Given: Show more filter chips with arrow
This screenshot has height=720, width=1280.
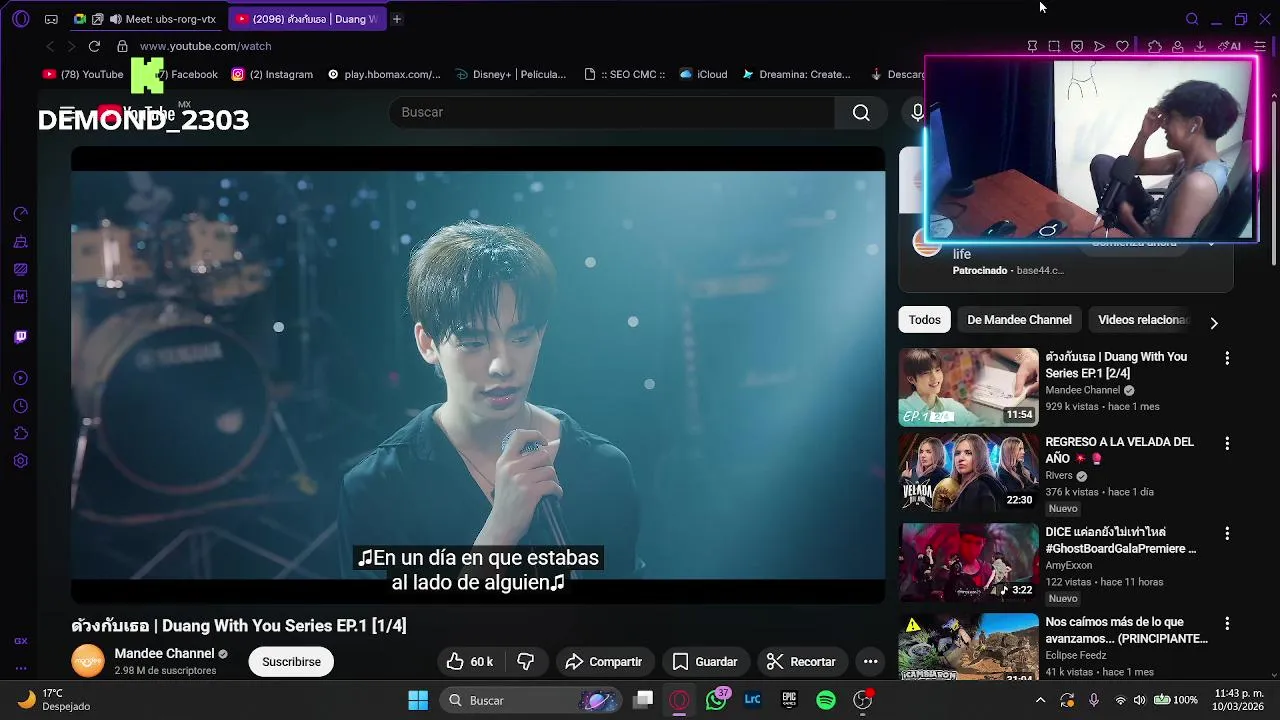Looking at the screenshot, I should (1214, 323).
